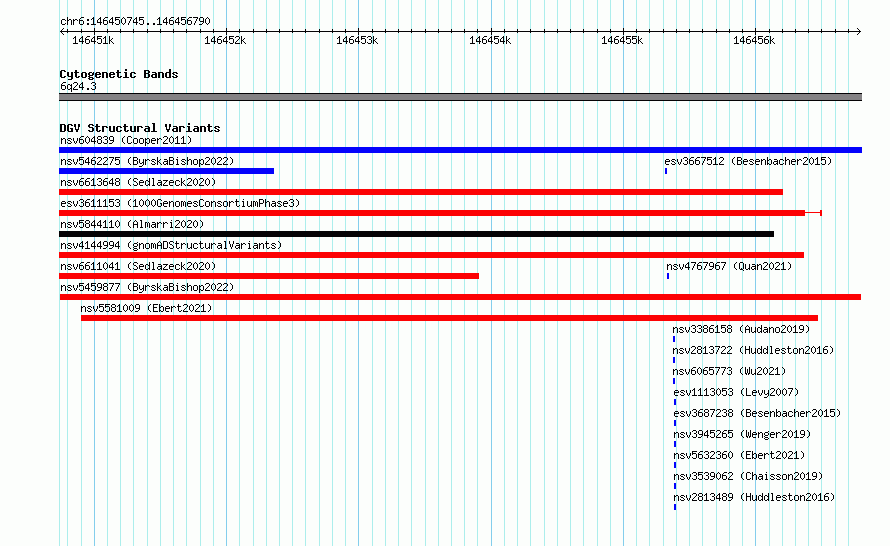Screen dimensions: 890x546
Task: Open nsv5462275 (ByrskaBishop2022) label
Action: [147, 161]
